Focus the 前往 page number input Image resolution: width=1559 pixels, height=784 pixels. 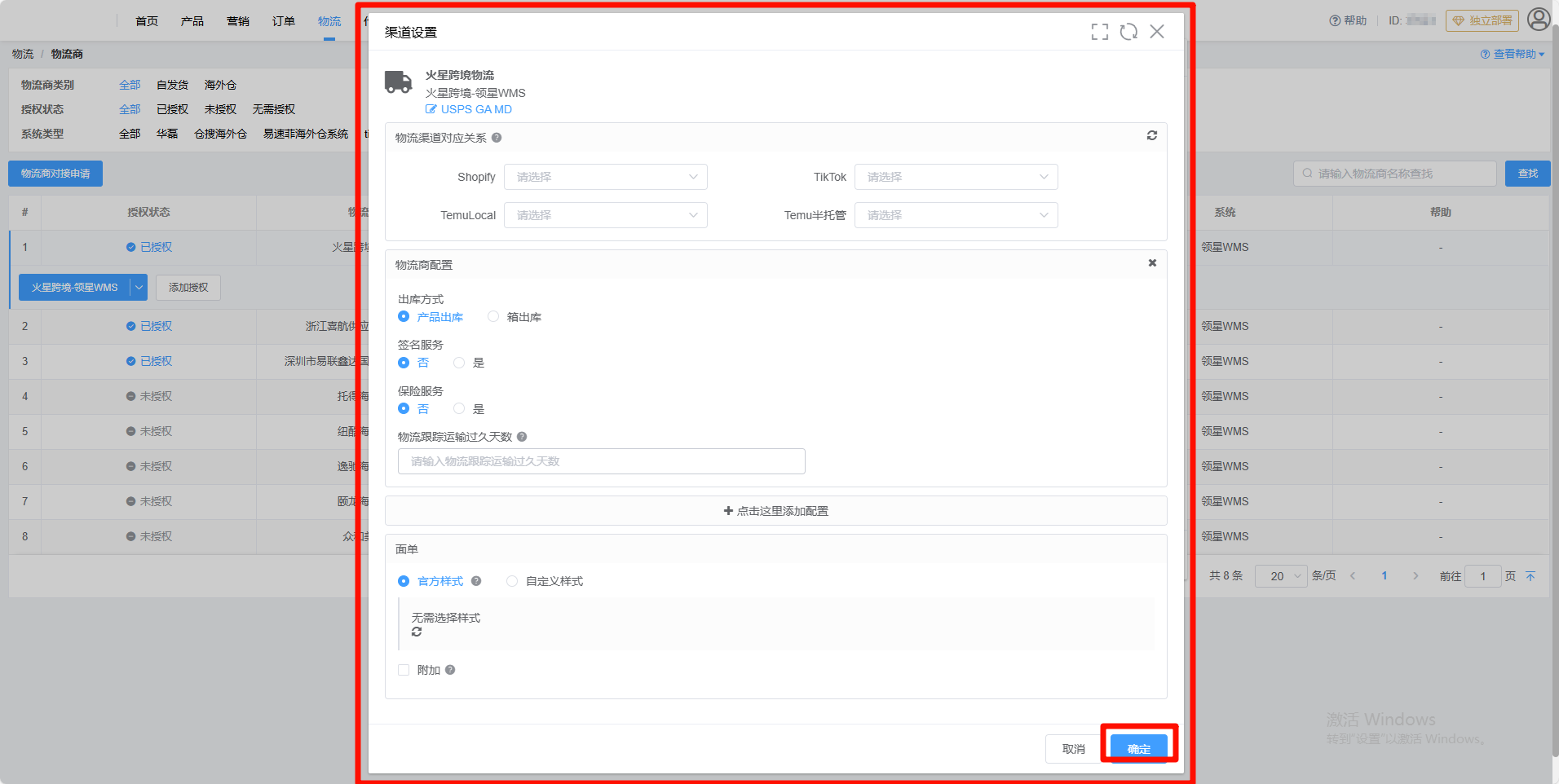tap(1483, 576)
